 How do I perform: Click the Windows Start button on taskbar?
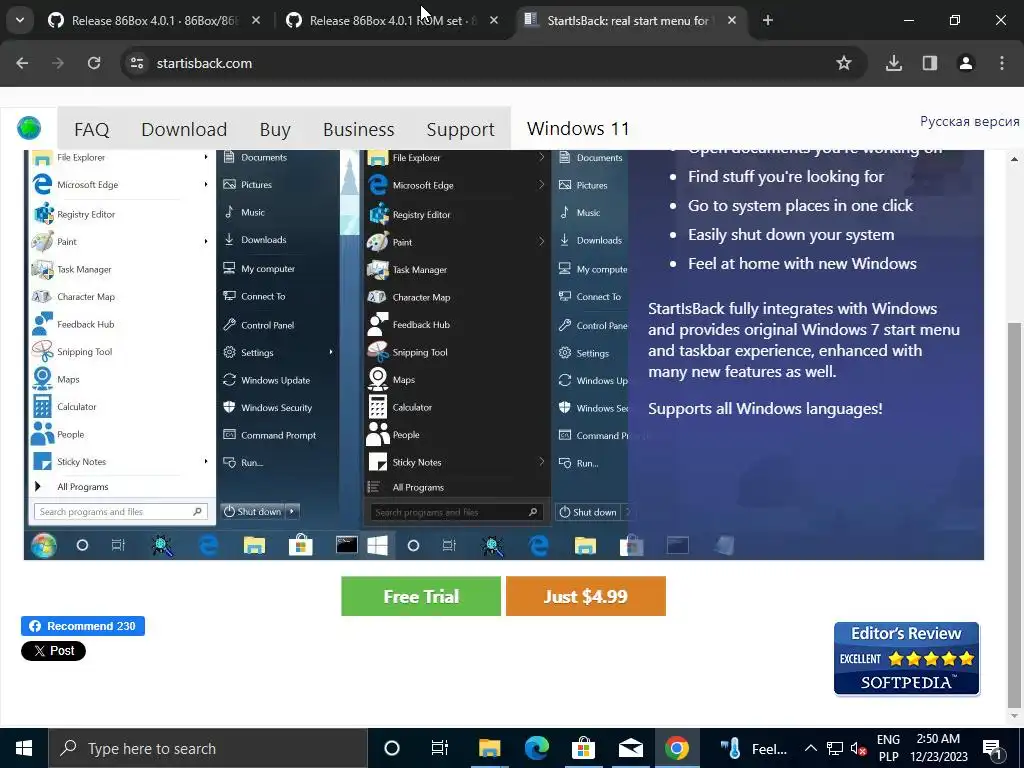(x=24, y=748)
